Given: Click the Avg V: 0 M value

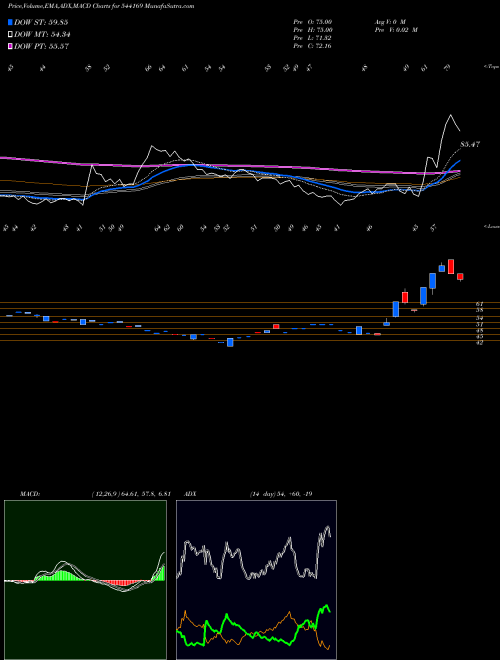Looking at the screenshot, I should (389, 22).
